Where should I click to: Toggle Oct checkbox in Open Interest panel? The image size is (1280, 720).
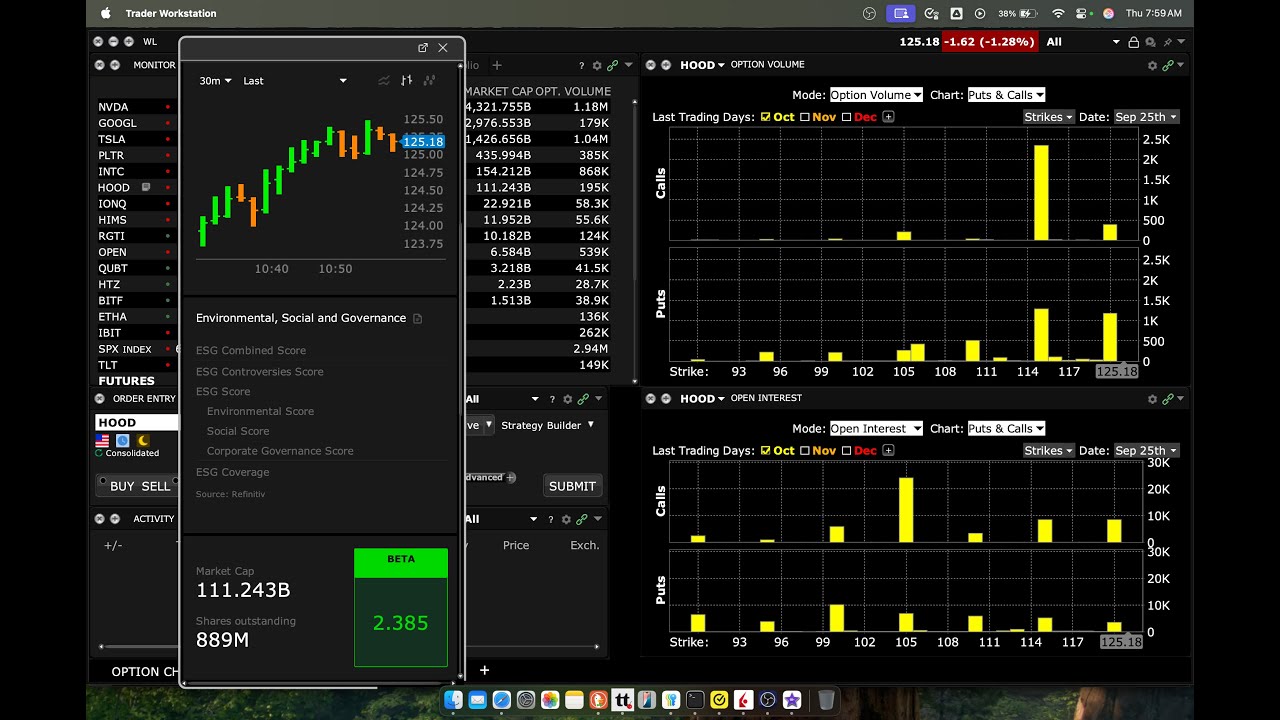tap(766, 451)
